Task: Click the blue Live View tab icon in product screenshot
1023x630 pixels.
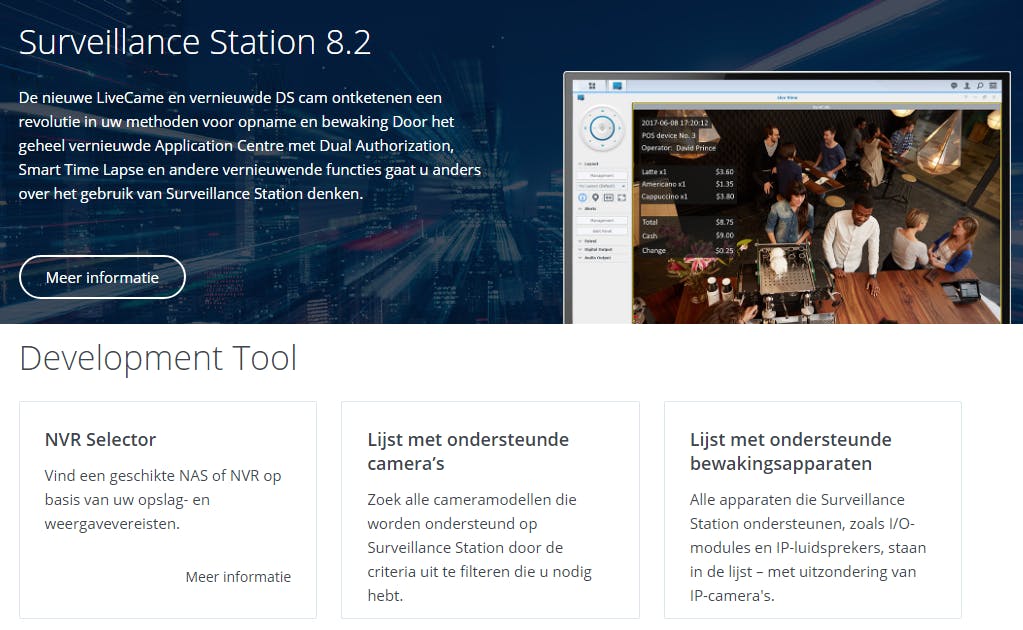Action: pyautogui.click(x=617, y=85)
